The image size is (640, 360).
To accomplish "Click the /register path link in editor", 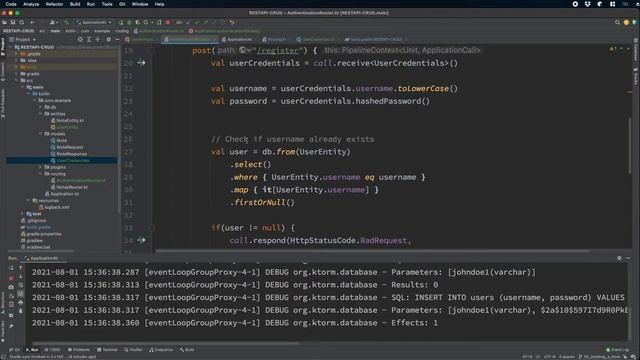I will click(x=279, y=50).
